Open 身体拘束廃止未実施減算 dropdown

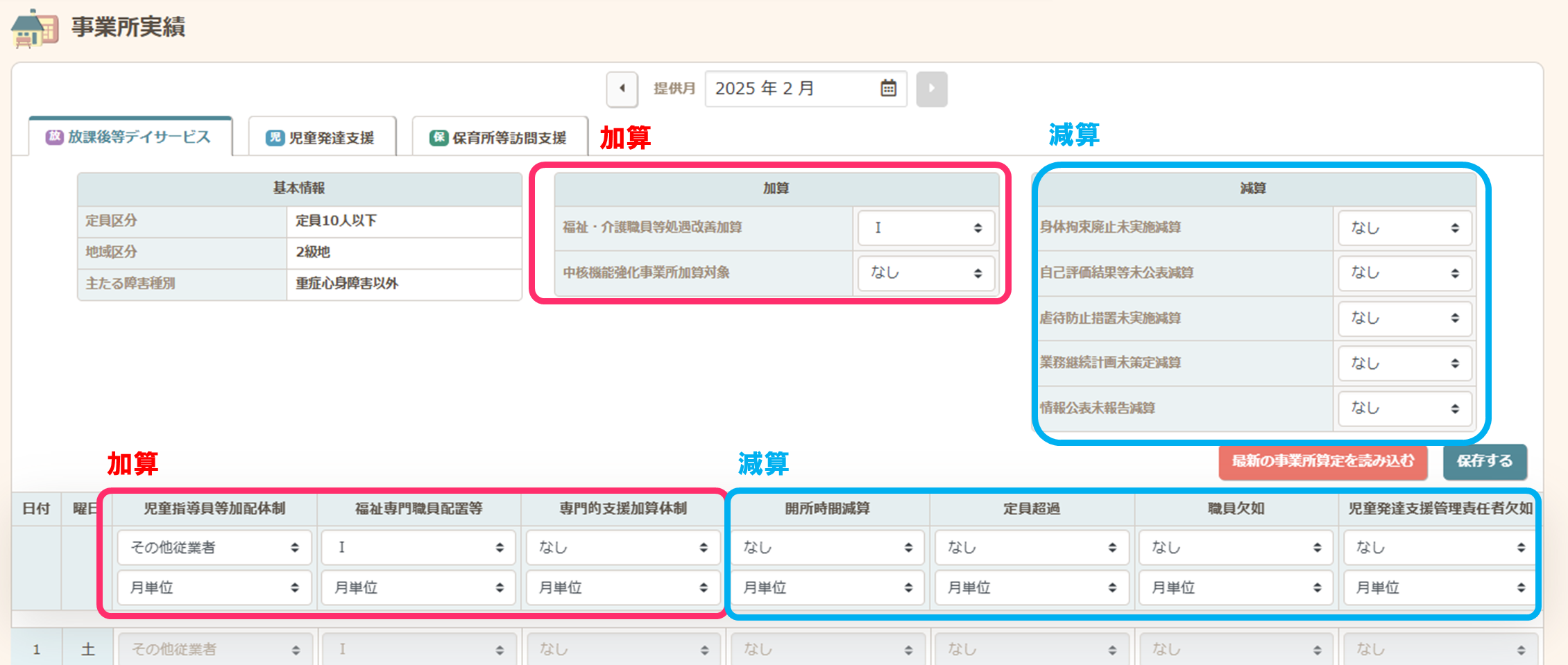1404,228
